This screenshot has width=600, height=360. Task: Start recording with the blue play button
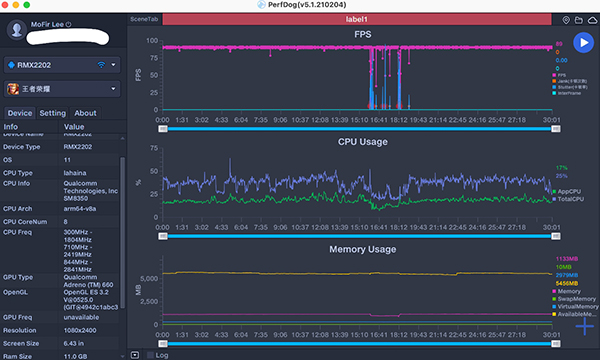pos(583,42)
